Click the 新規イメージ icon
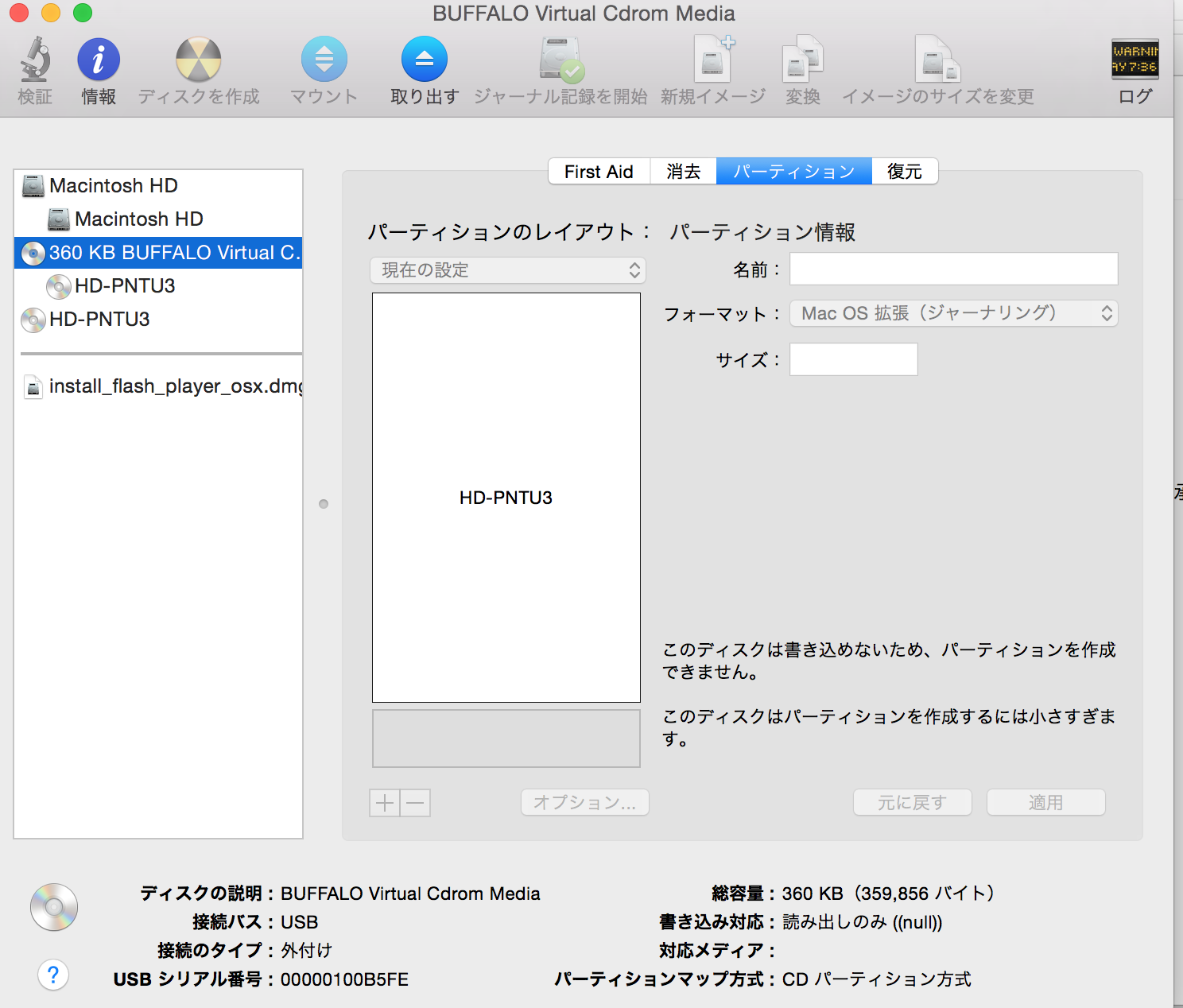Screen dimensions: 1183x1008 pyautogui.click(x=713, y=60)
